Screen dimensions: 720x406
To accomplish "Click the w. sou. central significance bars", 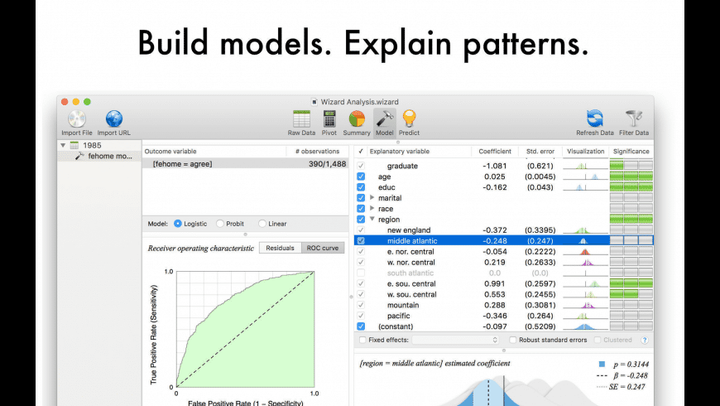I will point(631,294).
